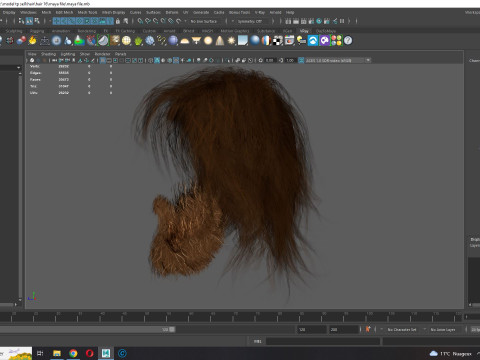The width and height of the screenshot is (480, 360).
Task: Click the V-Ray sphere light icon
Action: click(x=208, y=41)
